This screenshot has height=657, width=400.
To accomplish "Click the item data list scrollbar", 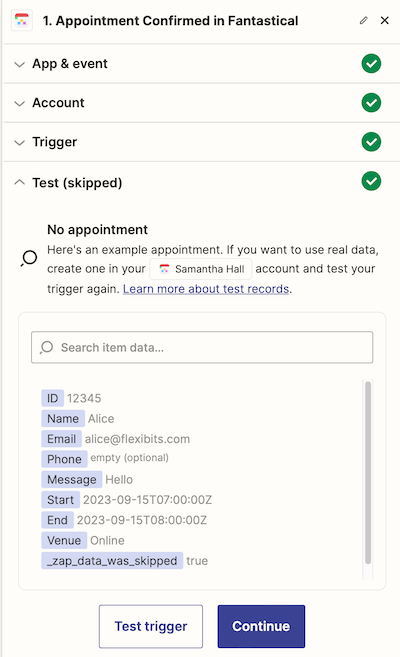I will (x=368, y=473).
